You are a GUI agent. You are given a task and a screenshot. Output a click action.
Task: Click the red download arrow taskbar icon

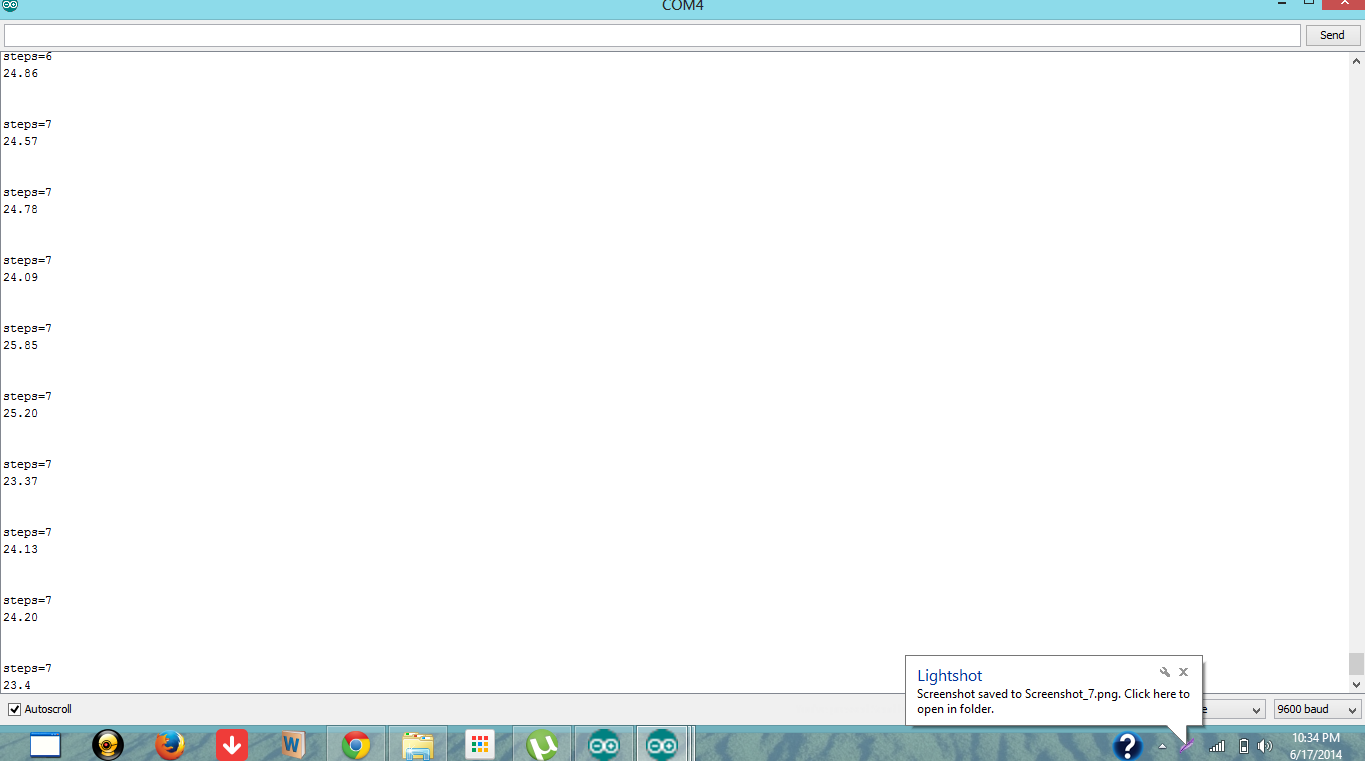tap(232, 745)
